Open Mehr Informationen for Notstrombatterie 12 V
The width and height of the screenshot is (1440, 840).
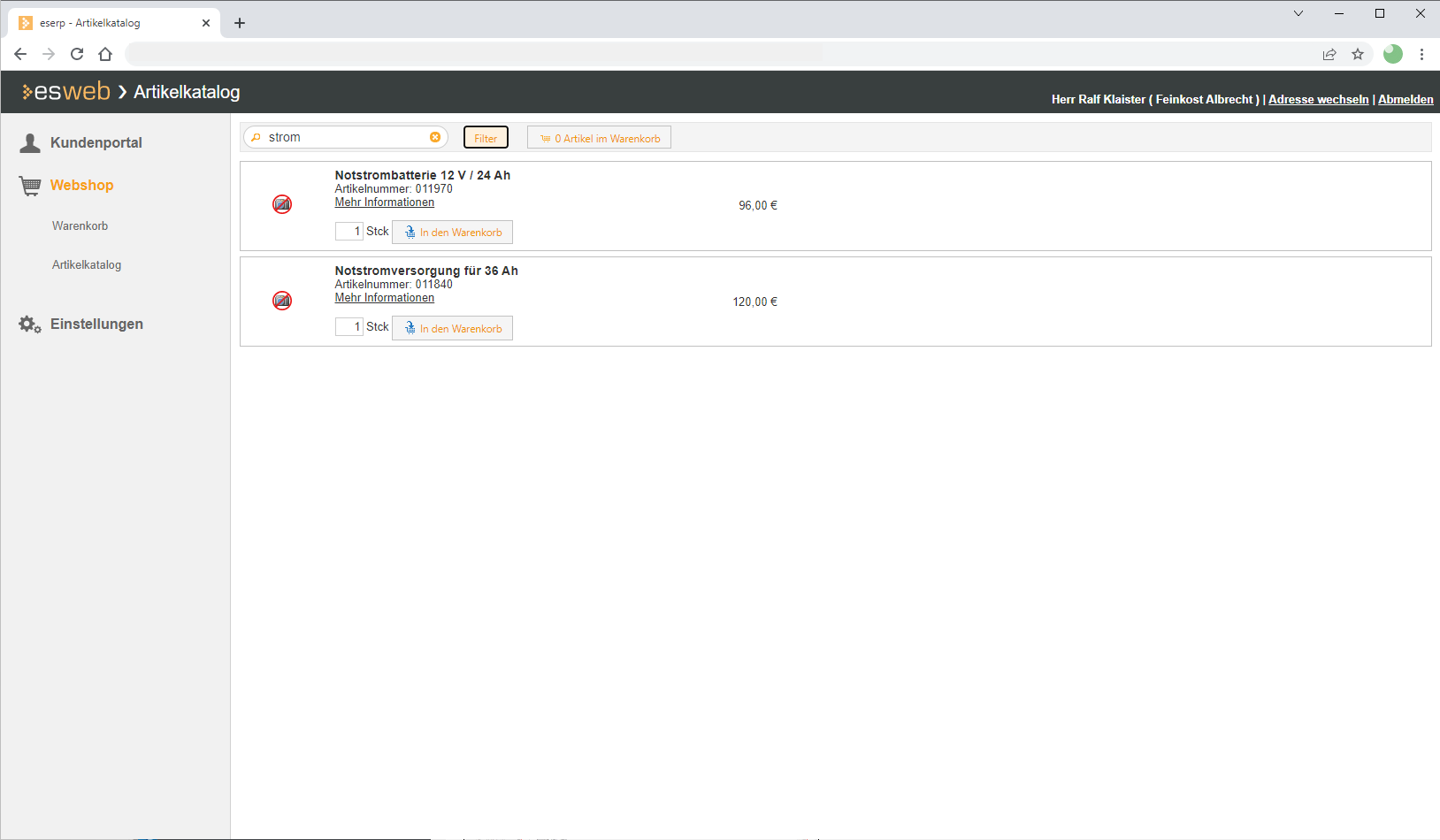click(385, 202)
